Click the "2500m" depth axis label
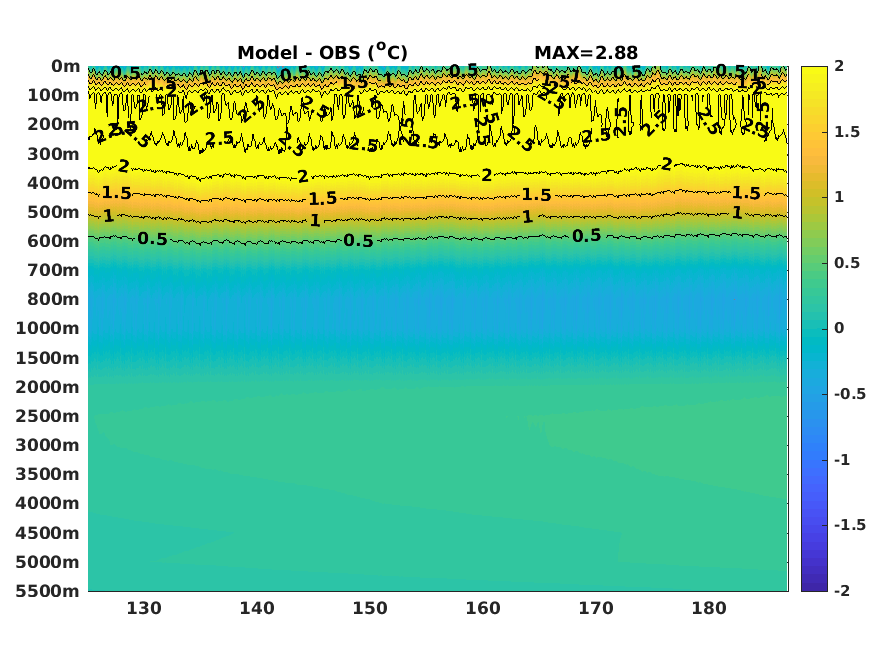The height and width of the screenshot is (656, 875). click(x=47, y=416)
